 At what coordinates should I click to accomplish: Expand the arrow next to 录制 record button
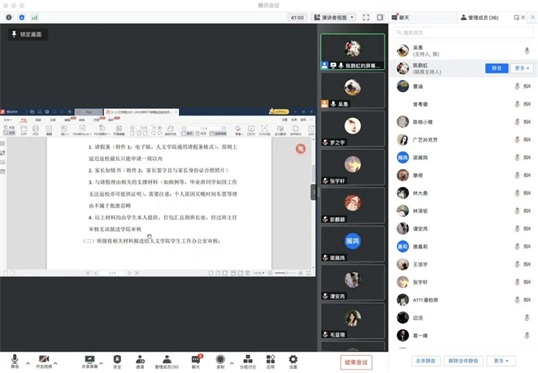[232, 363]
